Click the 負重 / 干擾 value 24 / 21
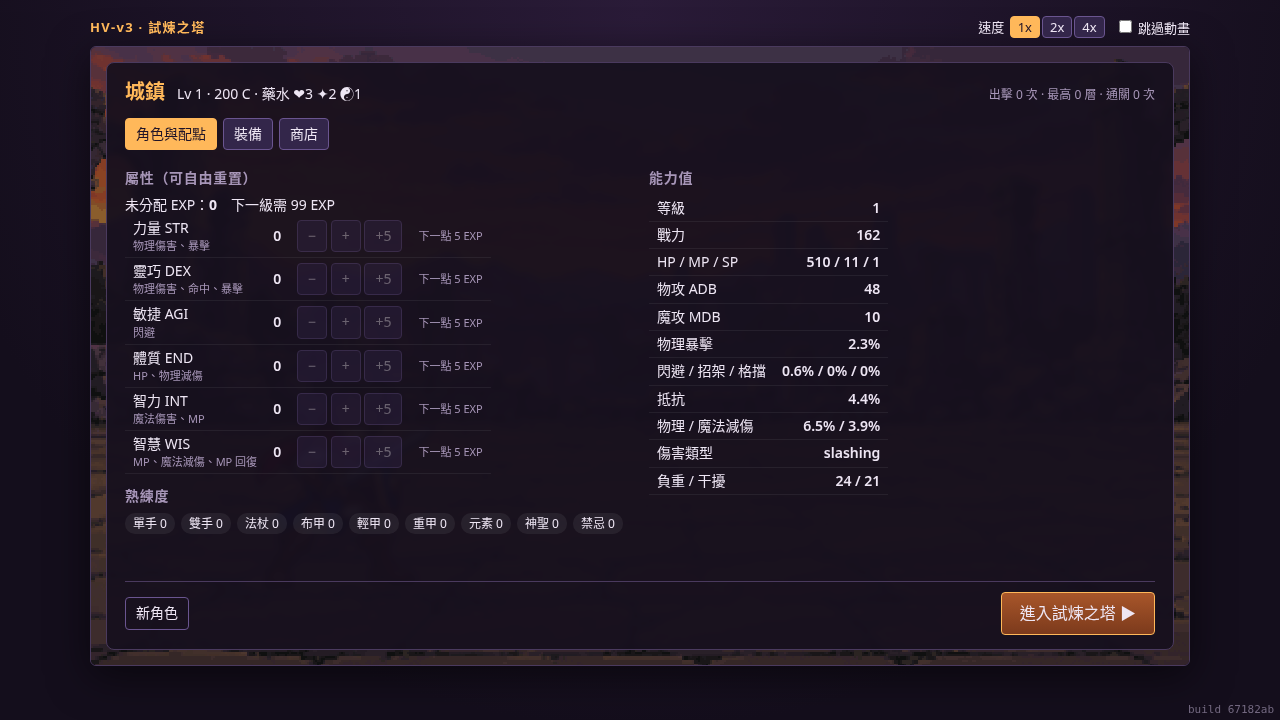1280x720 pixels. click(858, 481)
